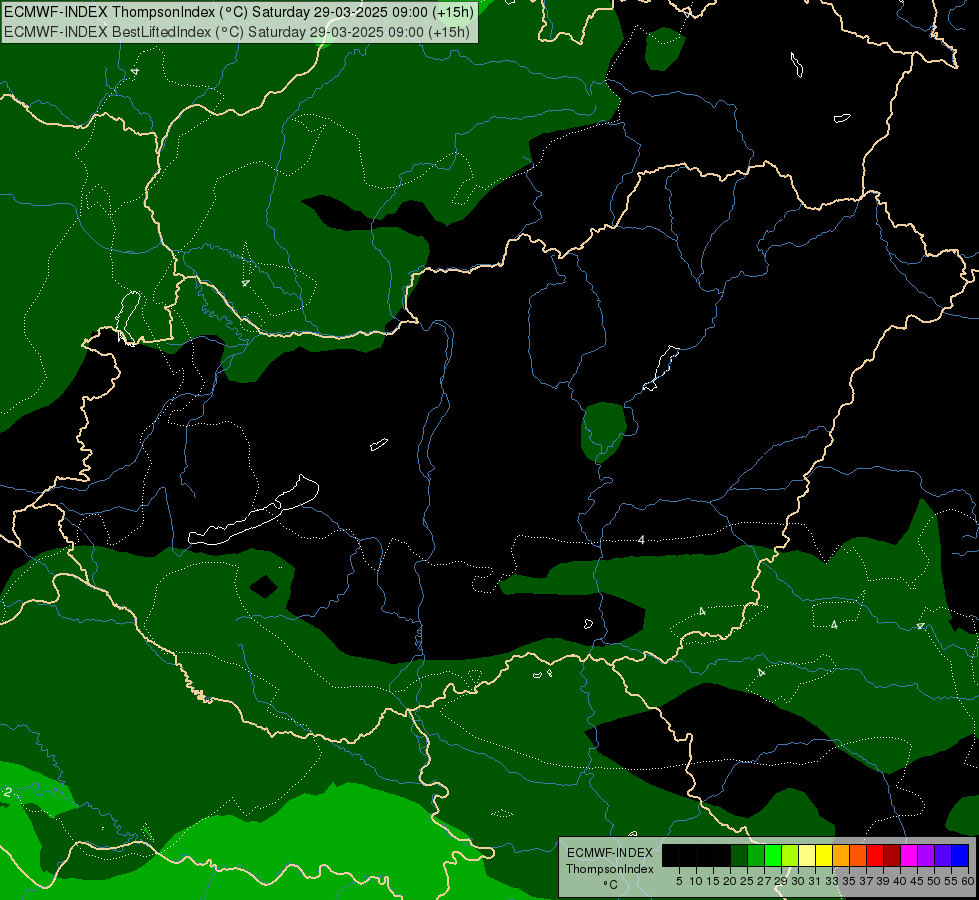The height and width of the screenshot is (900, 979).
Task: Choose the orange 33–35 legend swatch
Action: pyautogui.click(x=841, y=855)
